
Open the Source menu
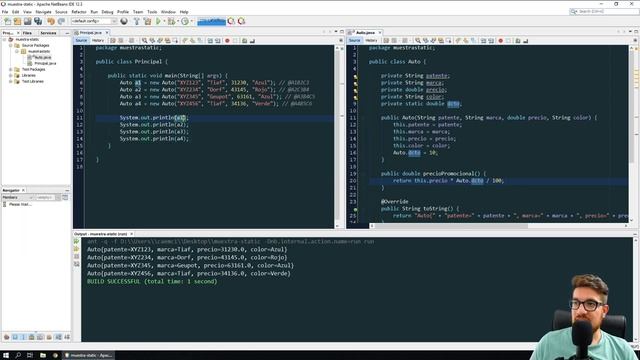[x=61, y=12]
